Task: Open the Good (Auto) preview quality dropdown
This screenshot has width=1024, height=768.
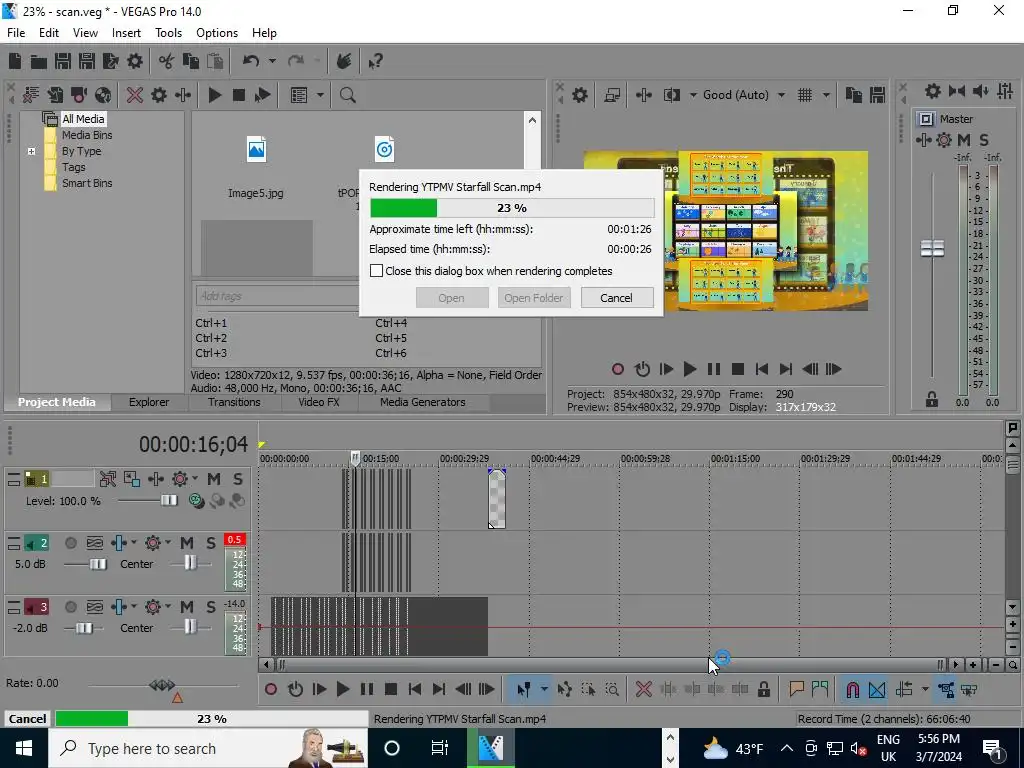Action: 782,95
